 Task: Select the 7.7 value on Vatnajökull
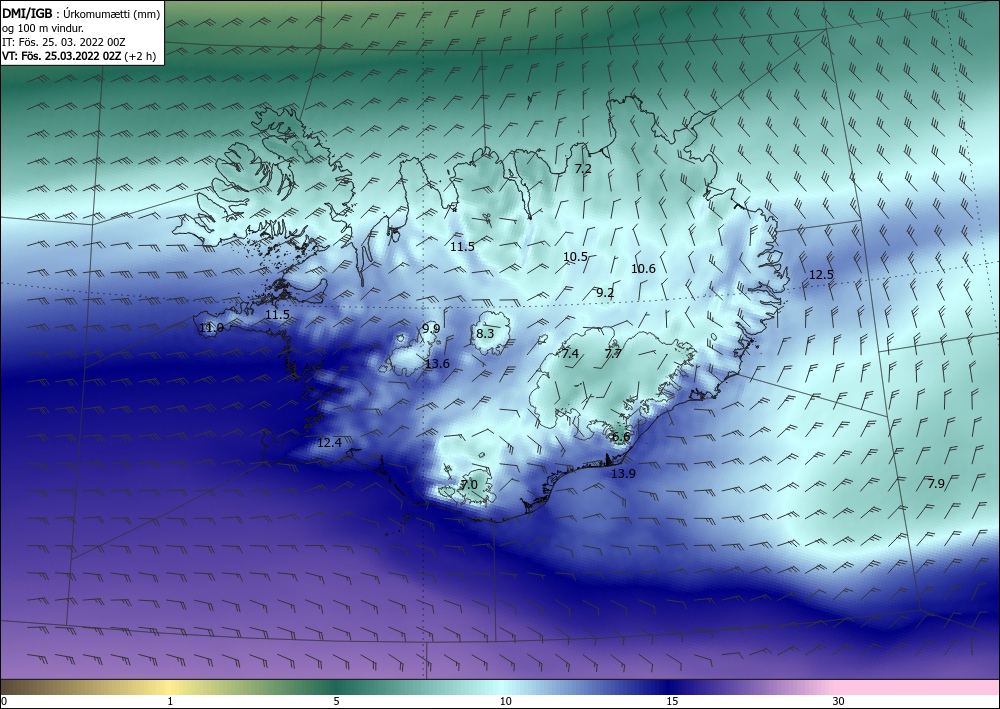click(x=613, y=354)
